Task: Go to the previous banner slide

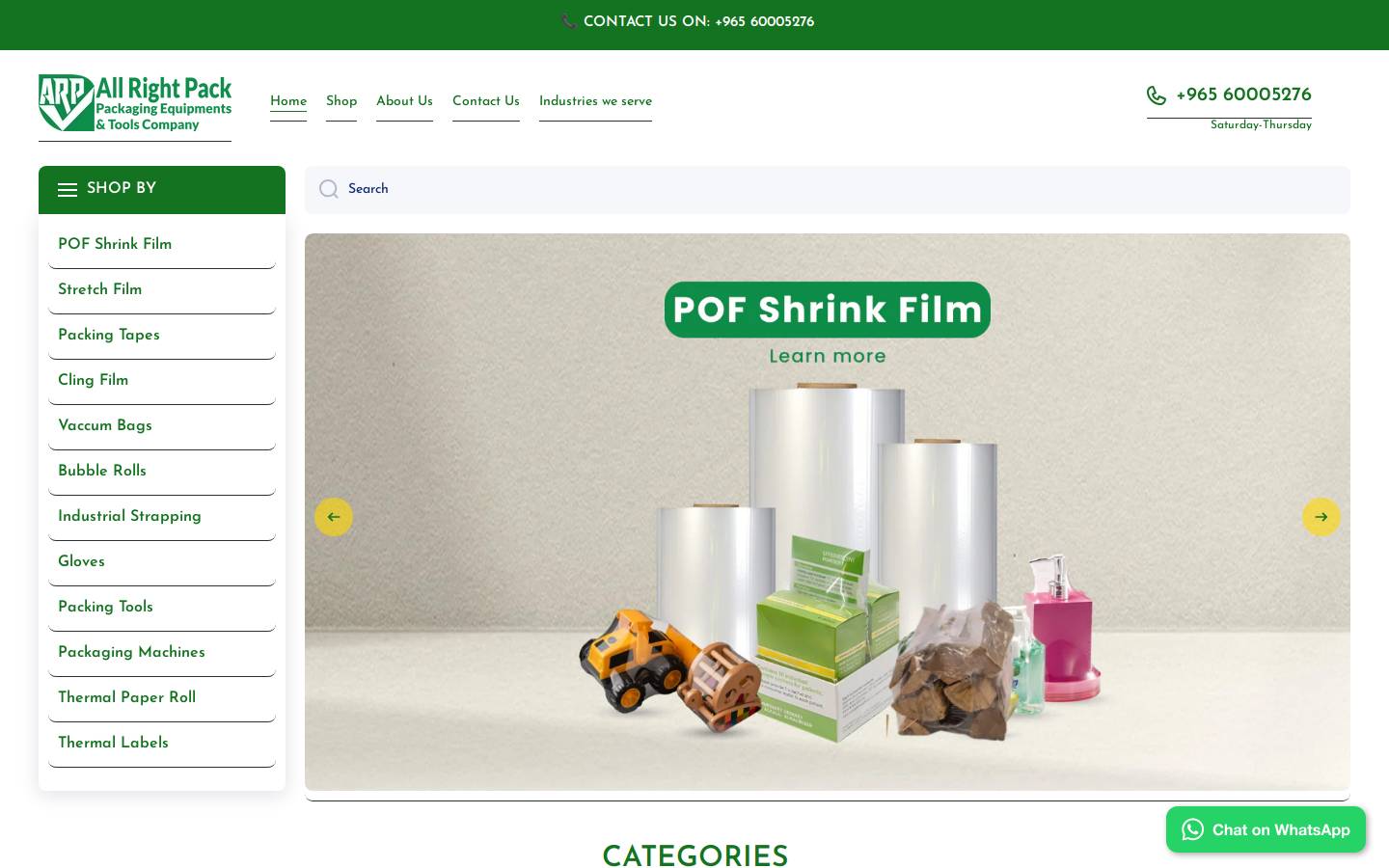Action: 334,517
